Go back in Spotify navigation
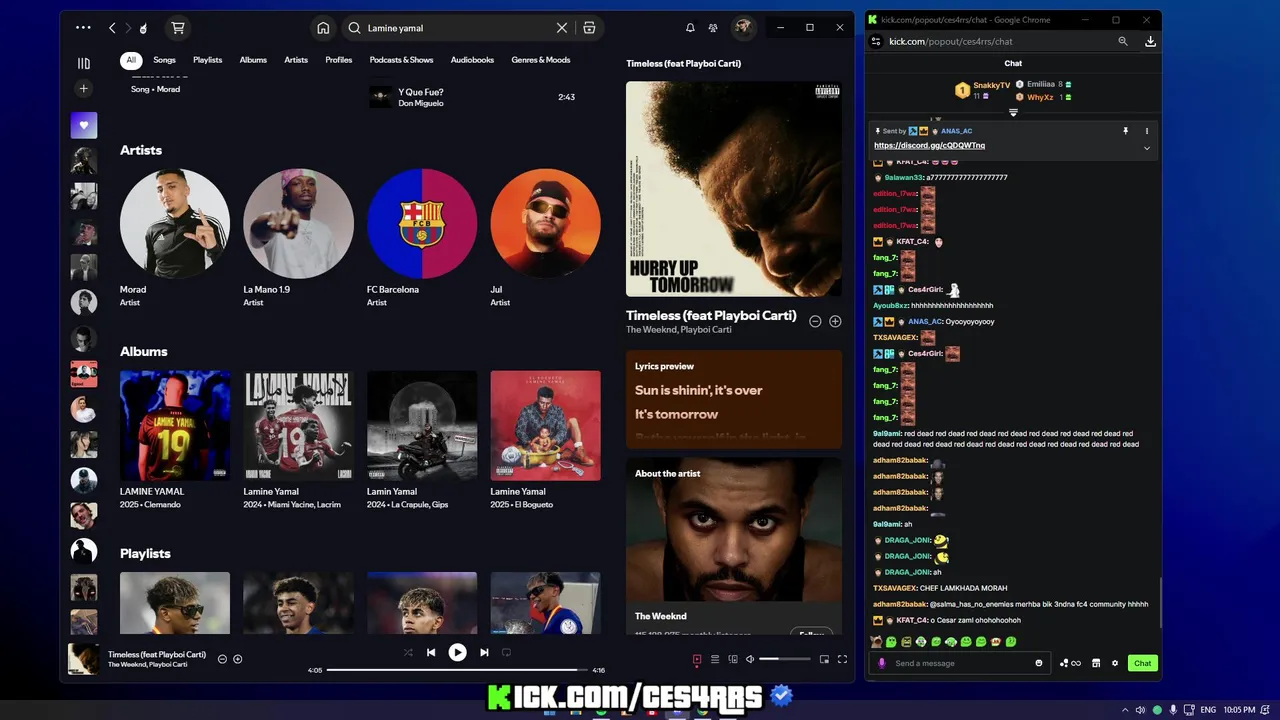 coord(112,28)
